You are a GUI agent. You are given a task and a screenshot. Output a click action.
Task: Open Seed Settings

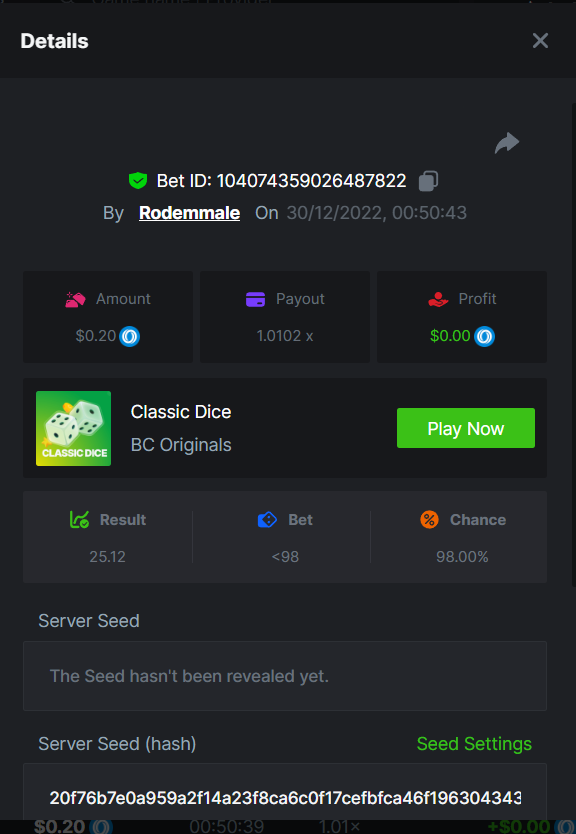pos(474,744)
